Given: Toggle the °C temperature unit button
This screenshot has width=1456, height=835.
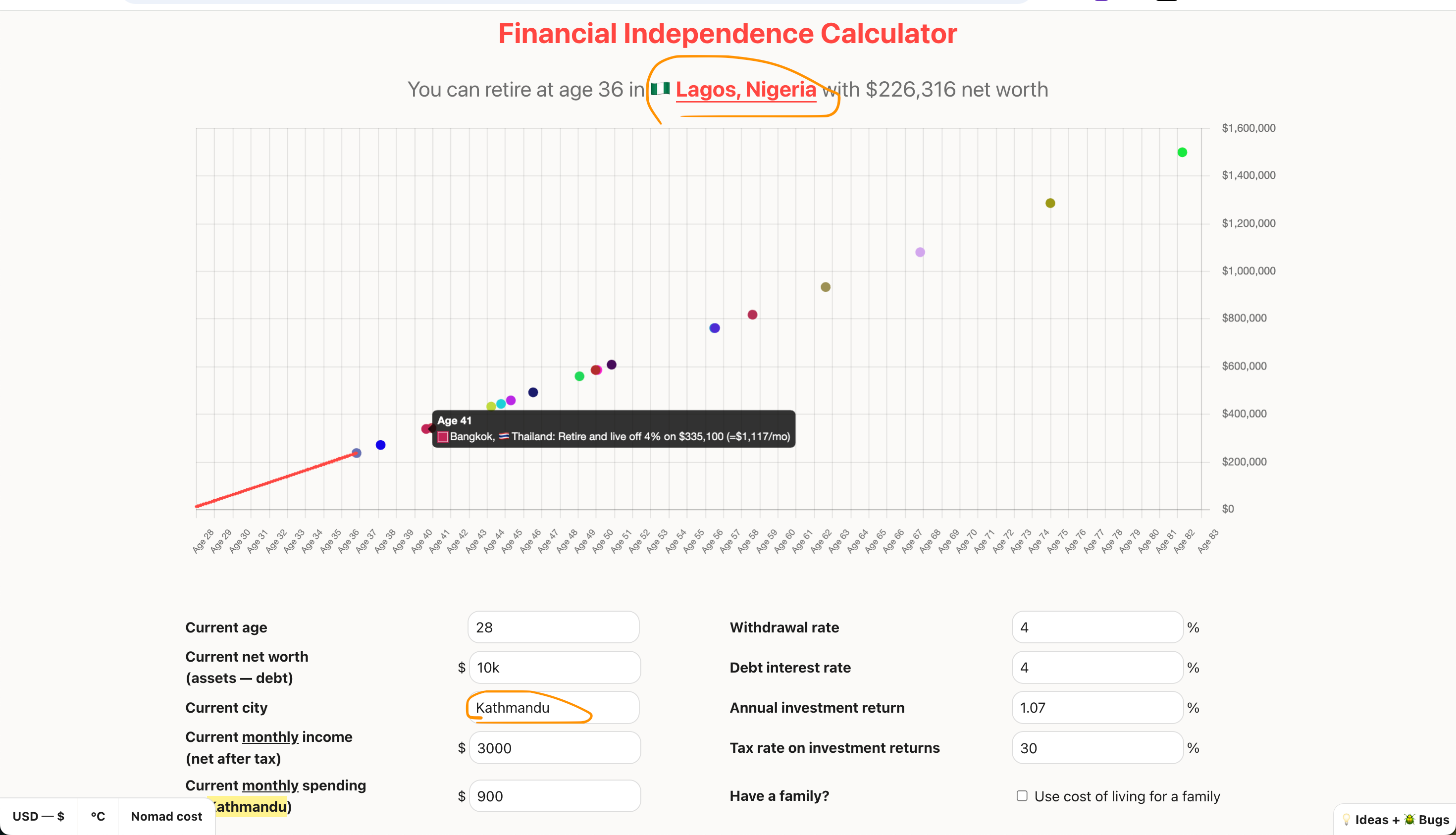Looking at the screenshot, I should click(98, 816).
